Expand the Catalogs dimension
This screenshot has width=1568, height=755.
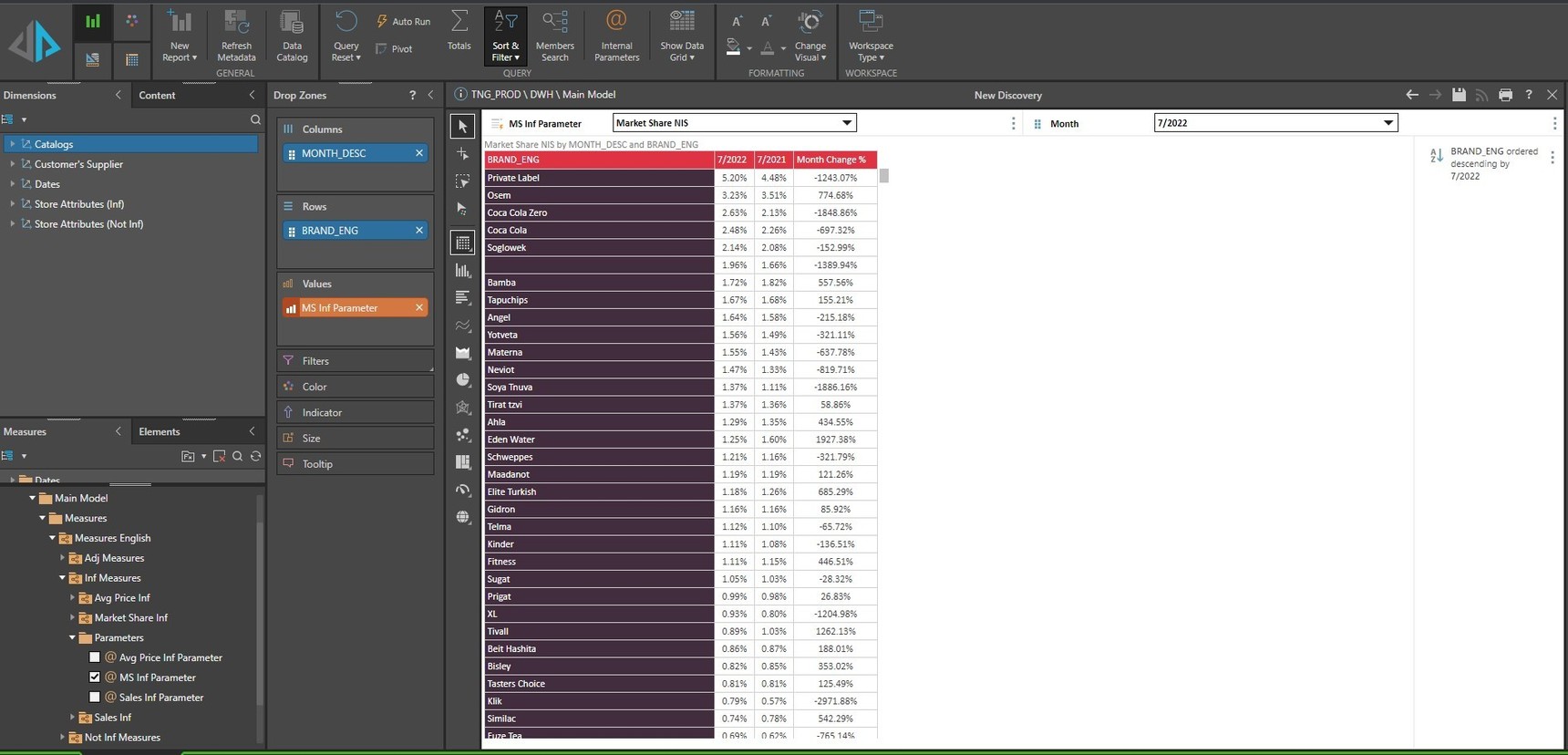tap(12, 144)
